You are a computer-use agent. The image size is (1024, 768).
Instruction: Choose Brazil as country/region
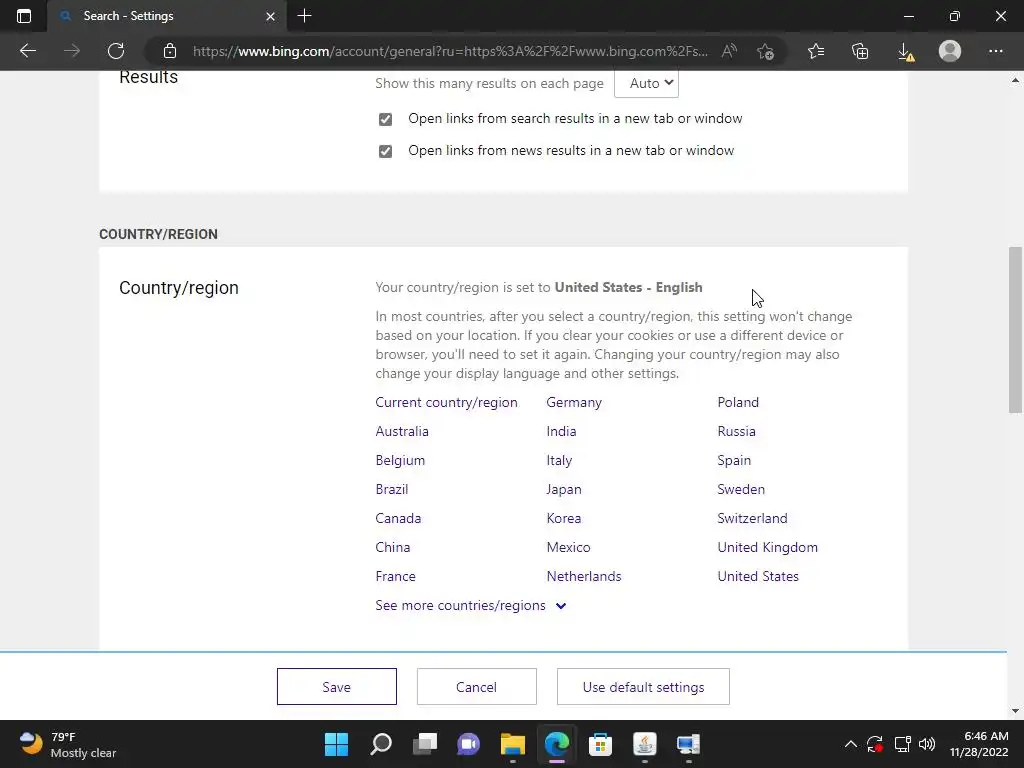pos(391,489)
